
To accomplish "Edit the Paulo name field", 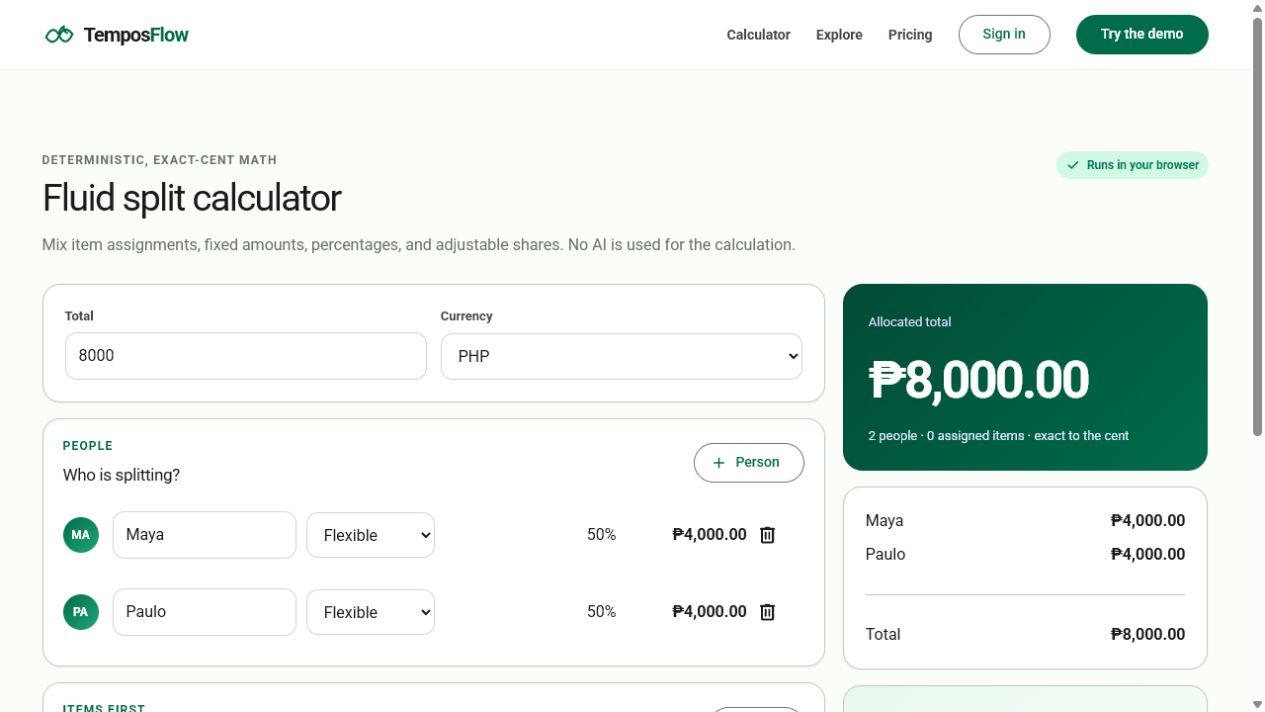I will (204, 612).
